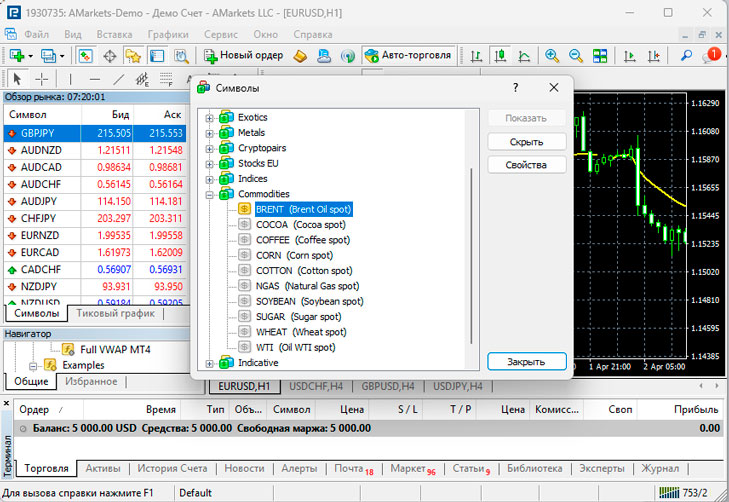This screenshot has height=502, width=729.
Task: Open the search magnifier icon
Action: (x=687, y=56)
